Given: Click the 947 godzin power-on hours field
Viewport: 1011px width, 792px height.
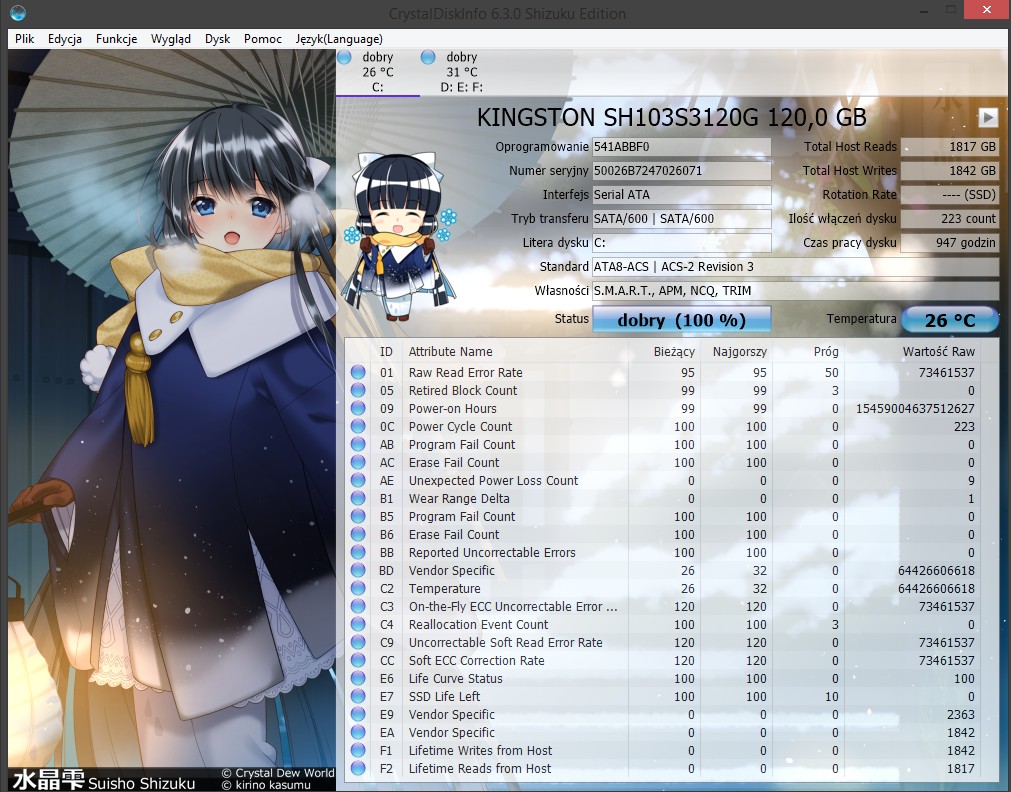Looking at the screenshot, I should pos(950,243).
